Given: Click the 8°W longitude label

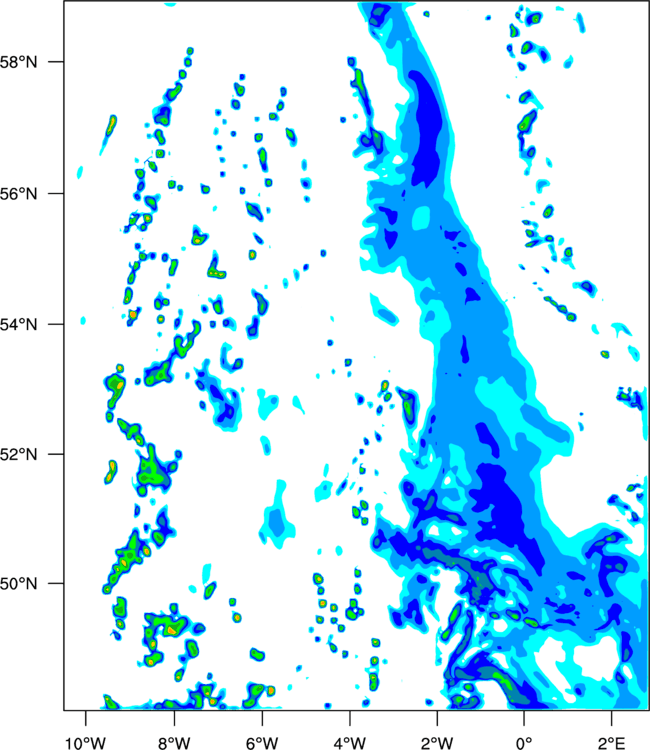Looking at the screenshot, I should pyautogui.click(x=174, y=743).
